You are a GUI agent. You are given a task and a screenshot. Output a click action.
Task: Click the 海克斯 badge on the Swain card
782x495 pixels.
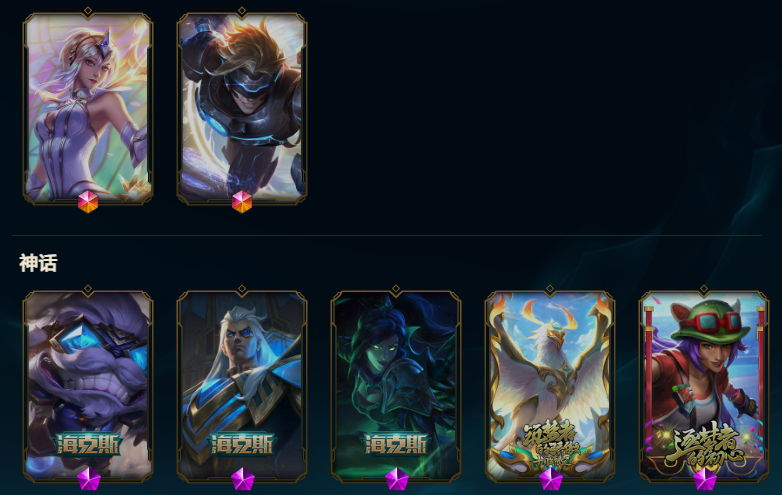click(x=242, y=444)
